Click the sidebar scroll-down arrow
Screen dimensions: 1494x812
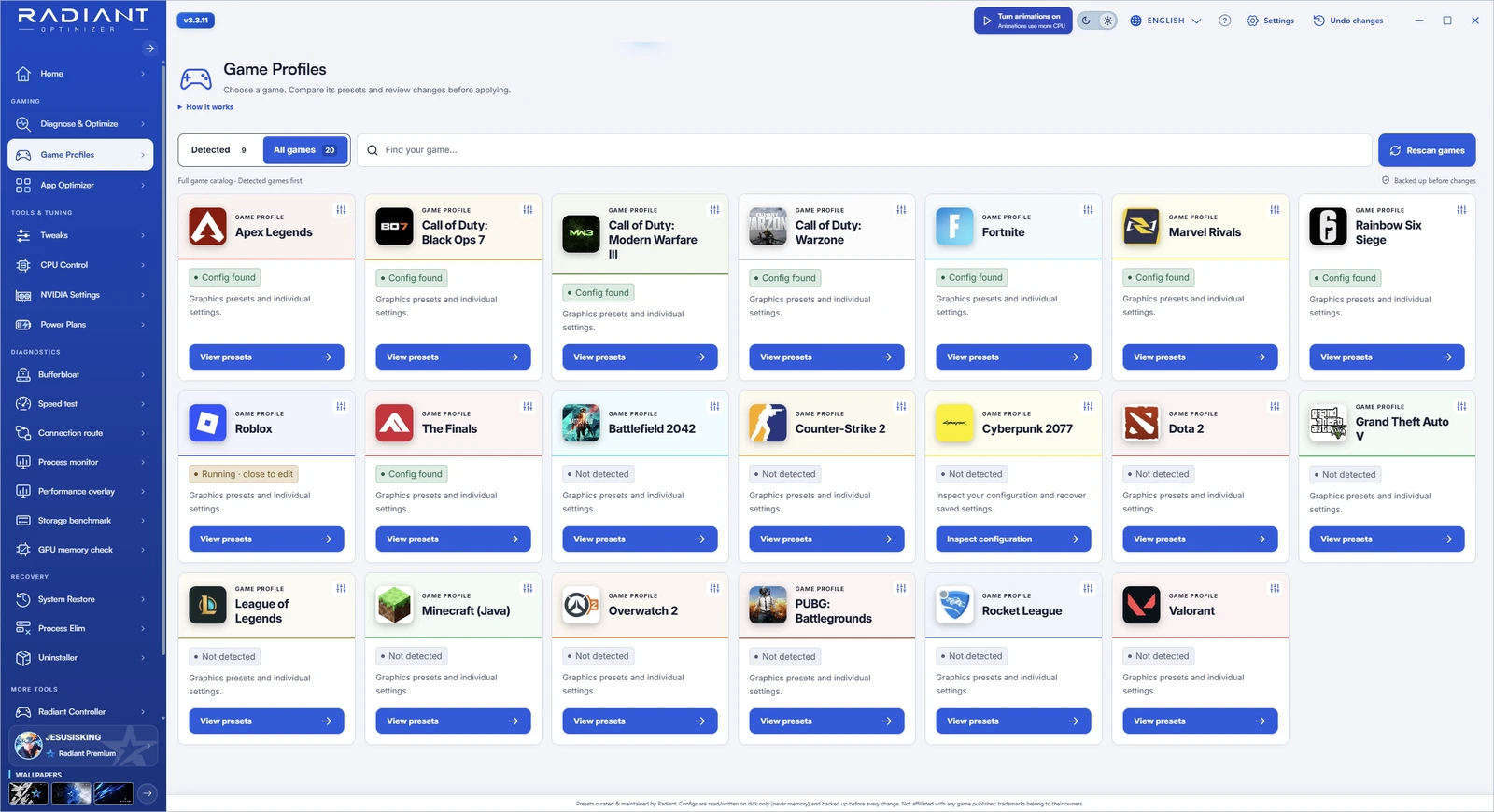pos(163,719)
